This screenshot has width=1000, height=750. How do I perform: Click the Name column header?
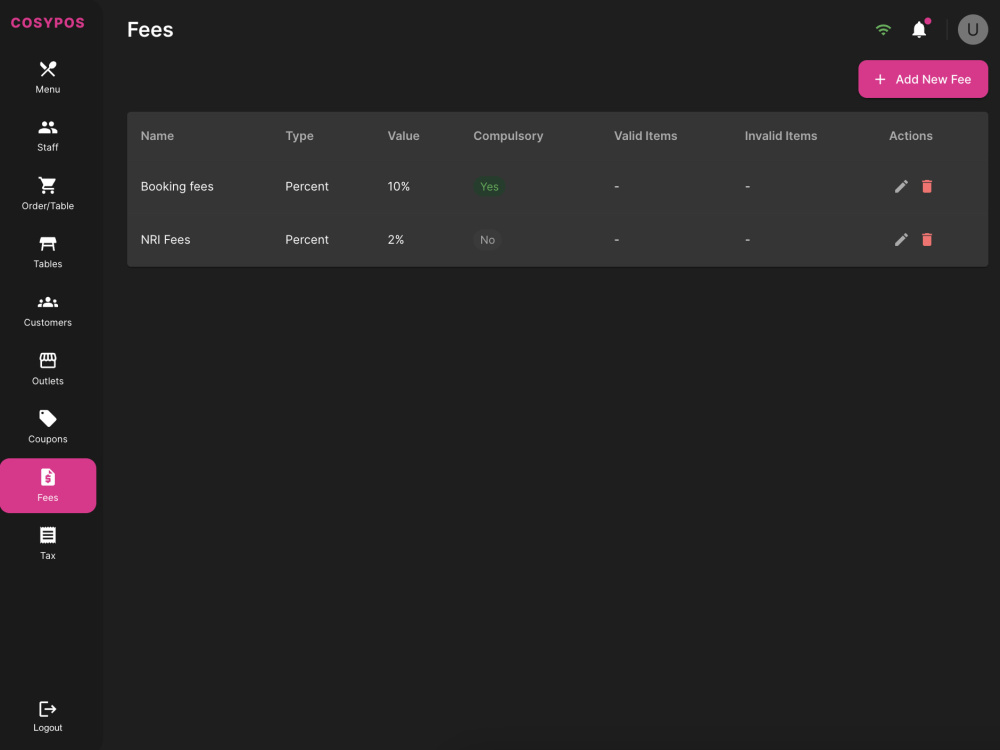[x=158, y=136]
